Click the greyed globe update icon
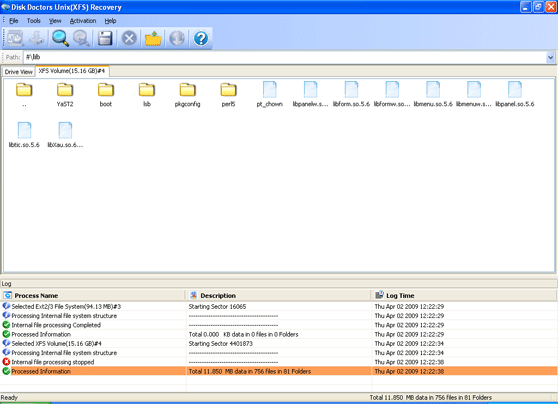This screenshot has height=404, width=558. 177,38
